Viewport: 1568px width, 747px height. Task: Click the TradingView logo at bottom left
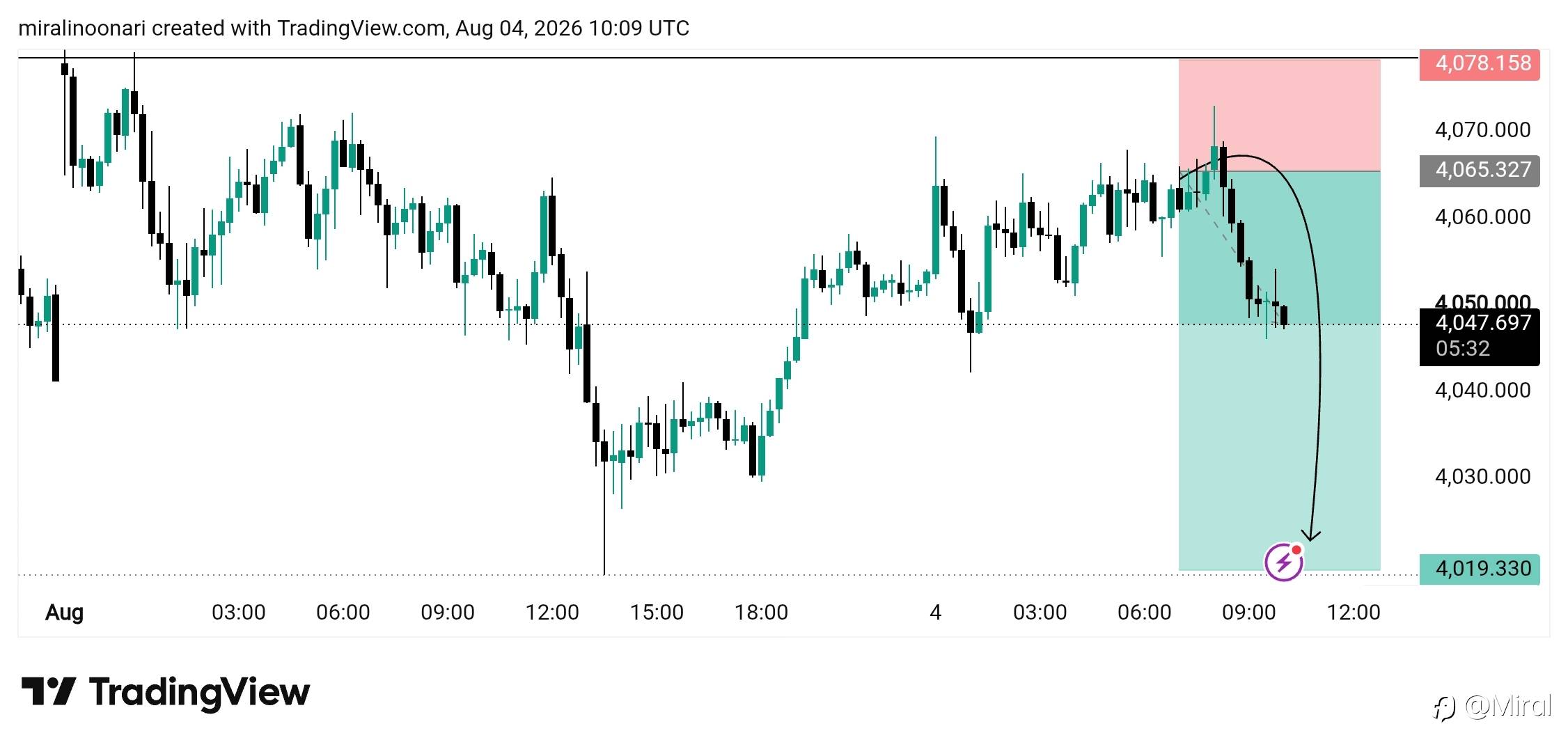(165, 693)
